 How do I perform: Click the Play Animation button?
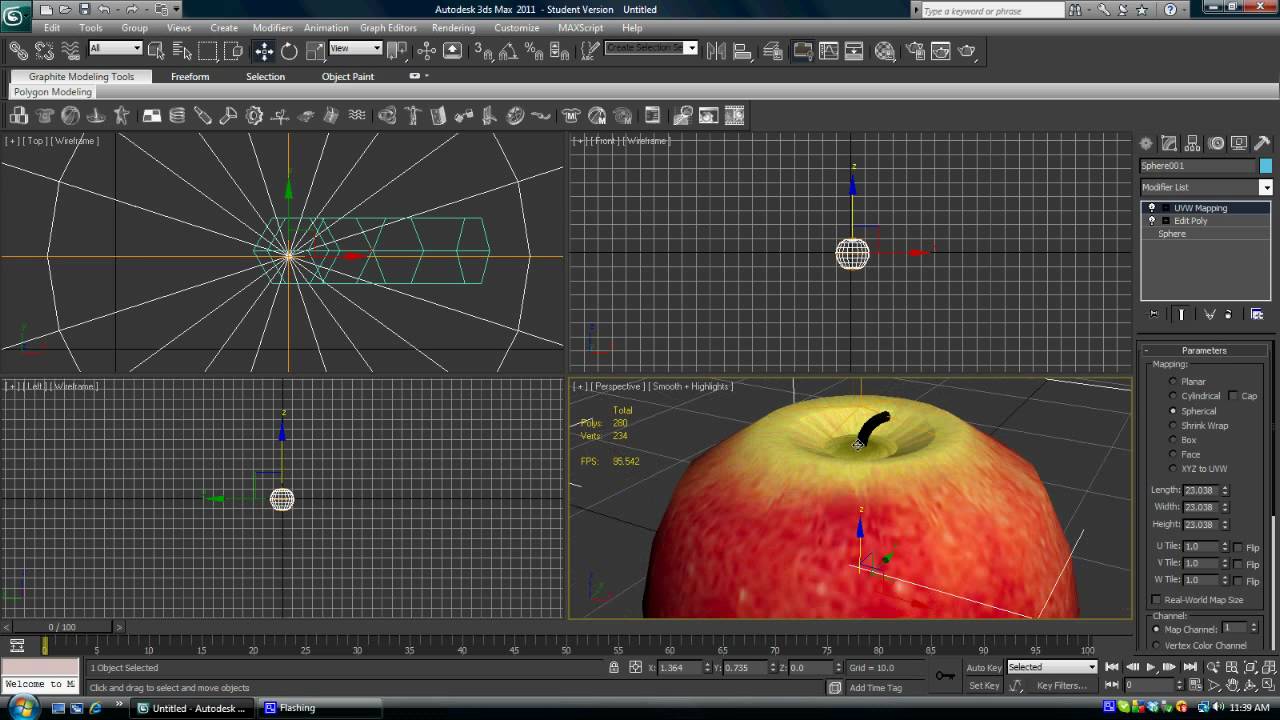coord(1151,667)
